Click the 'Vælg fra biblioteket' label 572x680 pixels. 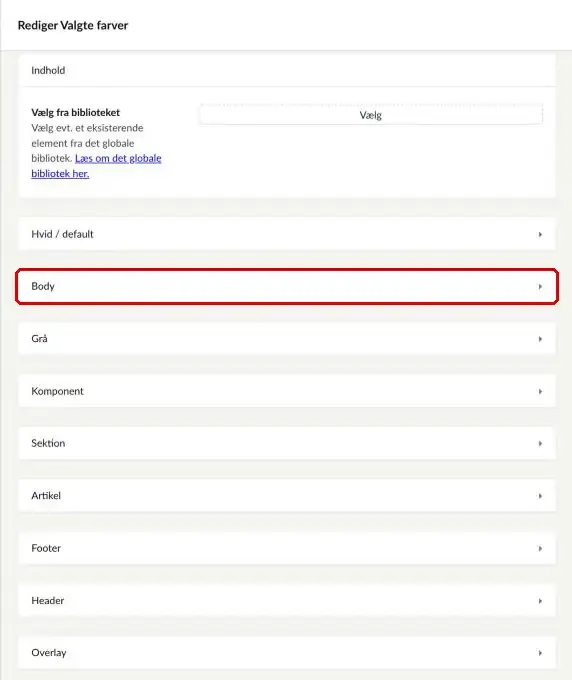tap(75, 112)
